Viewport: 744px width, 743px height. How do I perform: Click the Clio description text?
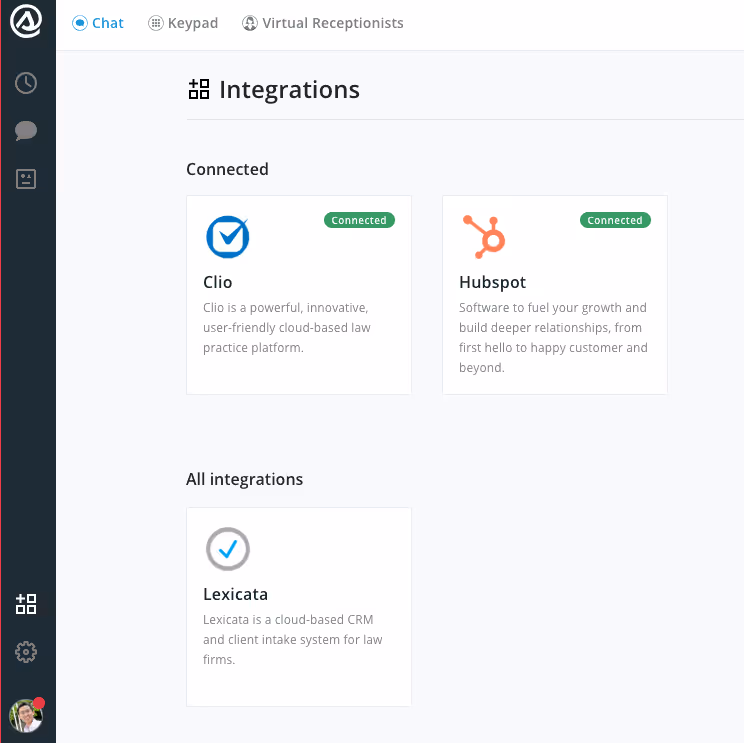click(287, 327)
